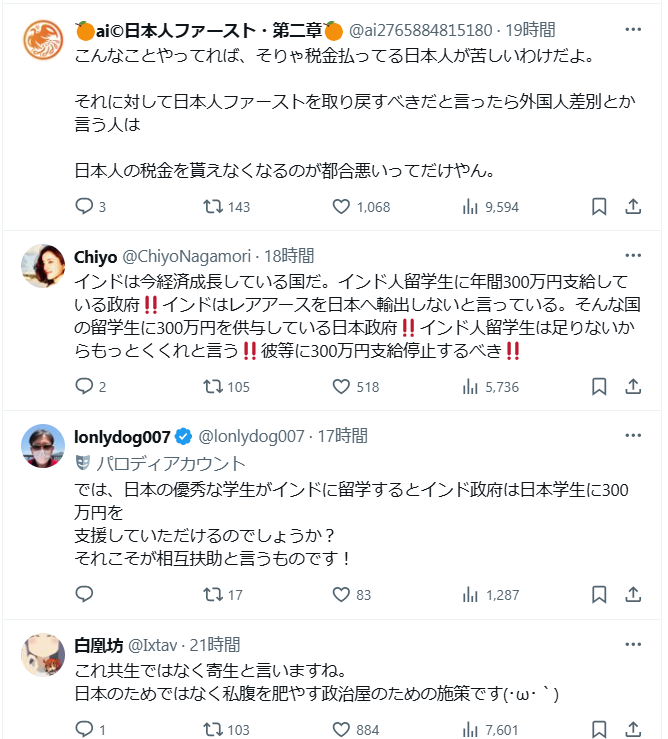668x739 pixels.
Task: View analytics showing 1,287 views
Action: [470, 594]
